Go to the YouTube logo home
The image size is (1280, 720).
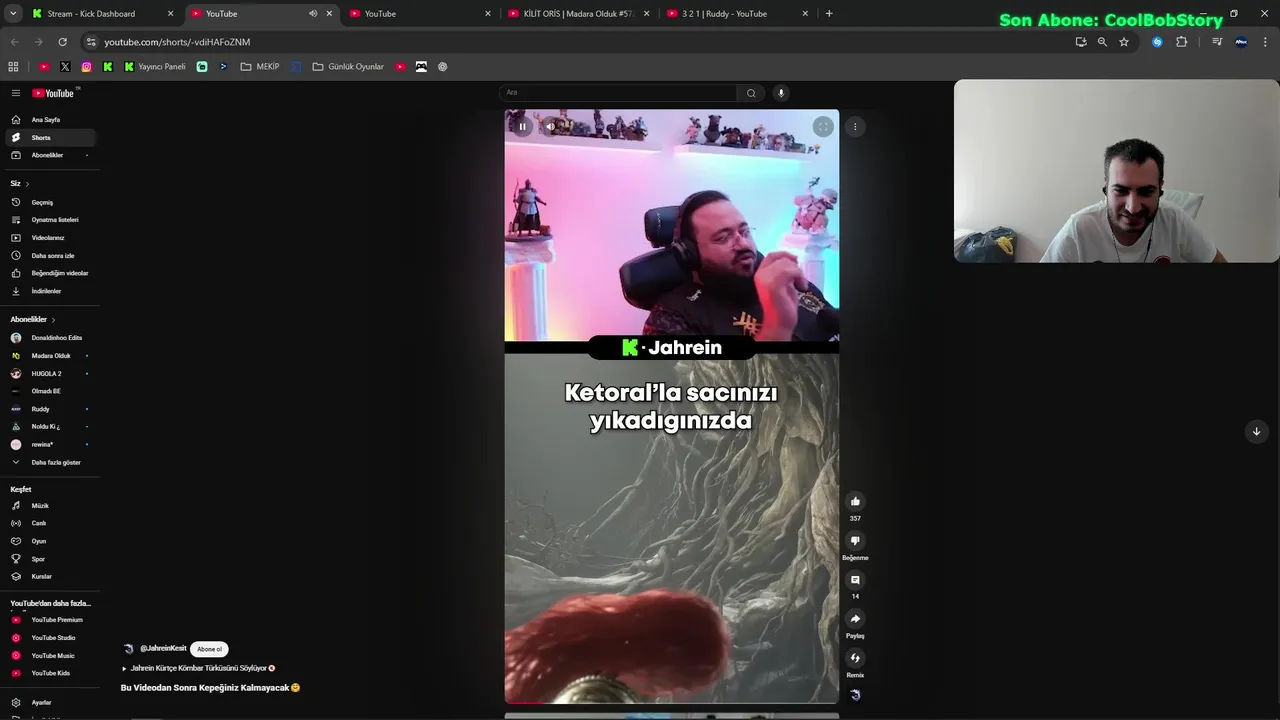[53, 93]
